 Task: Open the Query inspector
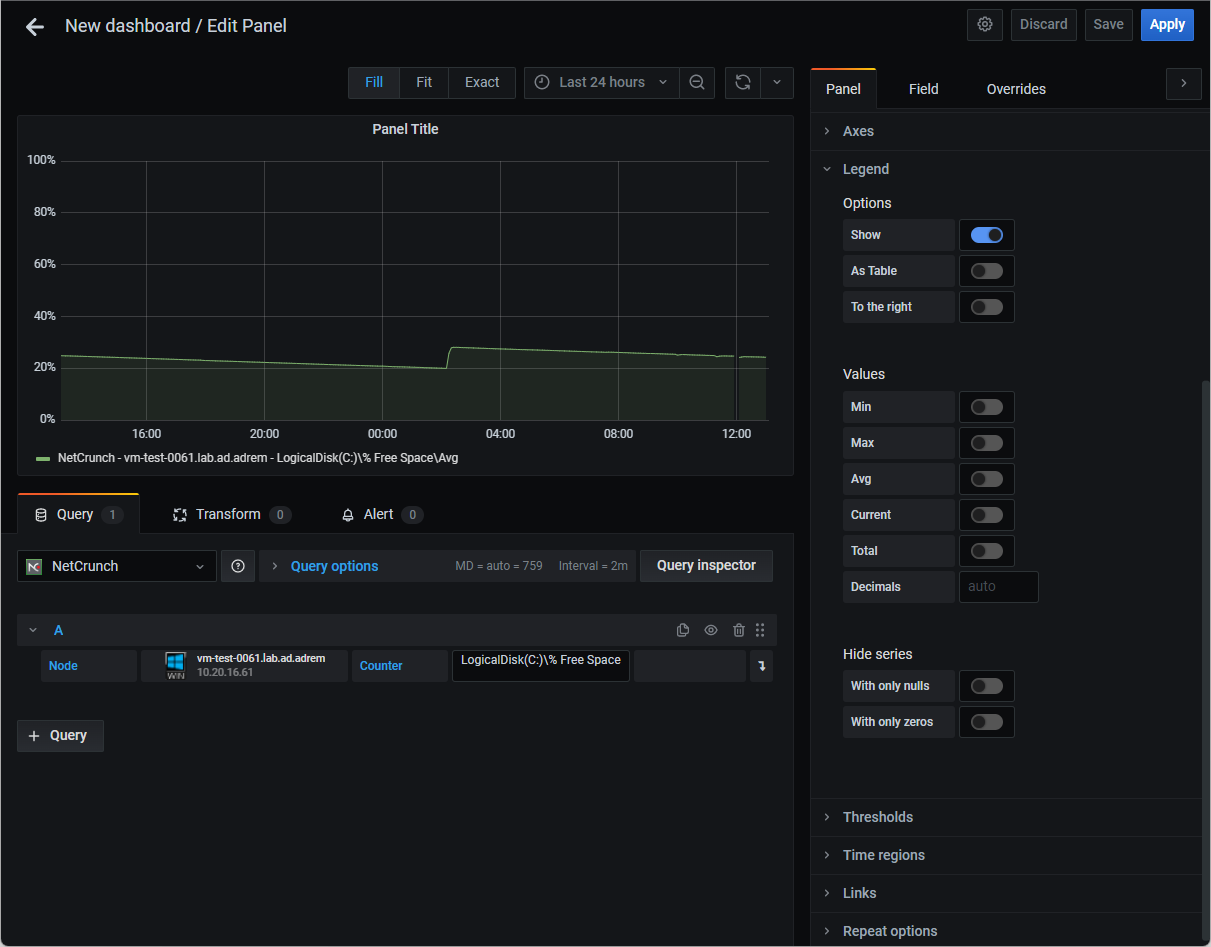(706, 566)
